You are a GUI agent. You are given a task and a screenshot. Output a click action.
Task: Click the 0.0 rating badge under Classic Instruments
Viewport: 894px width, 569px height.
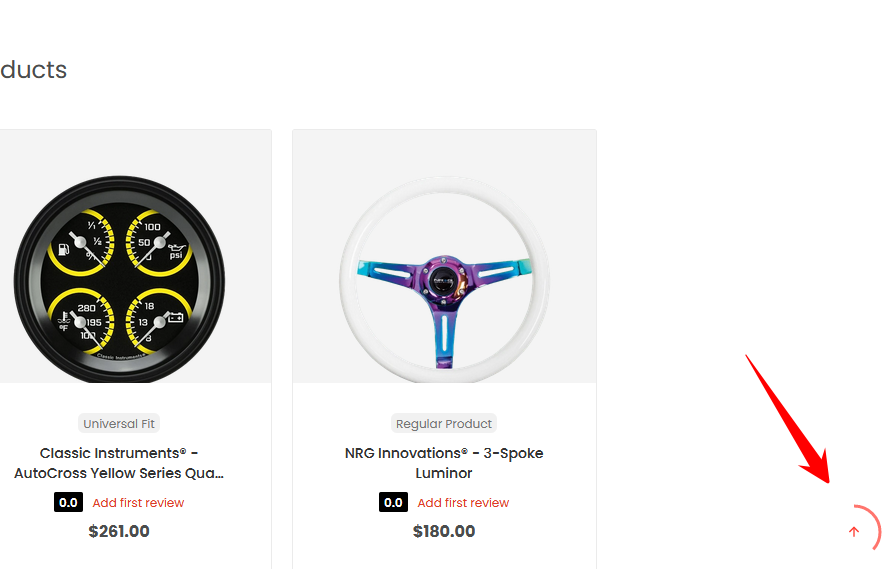(x=68, y=502)
